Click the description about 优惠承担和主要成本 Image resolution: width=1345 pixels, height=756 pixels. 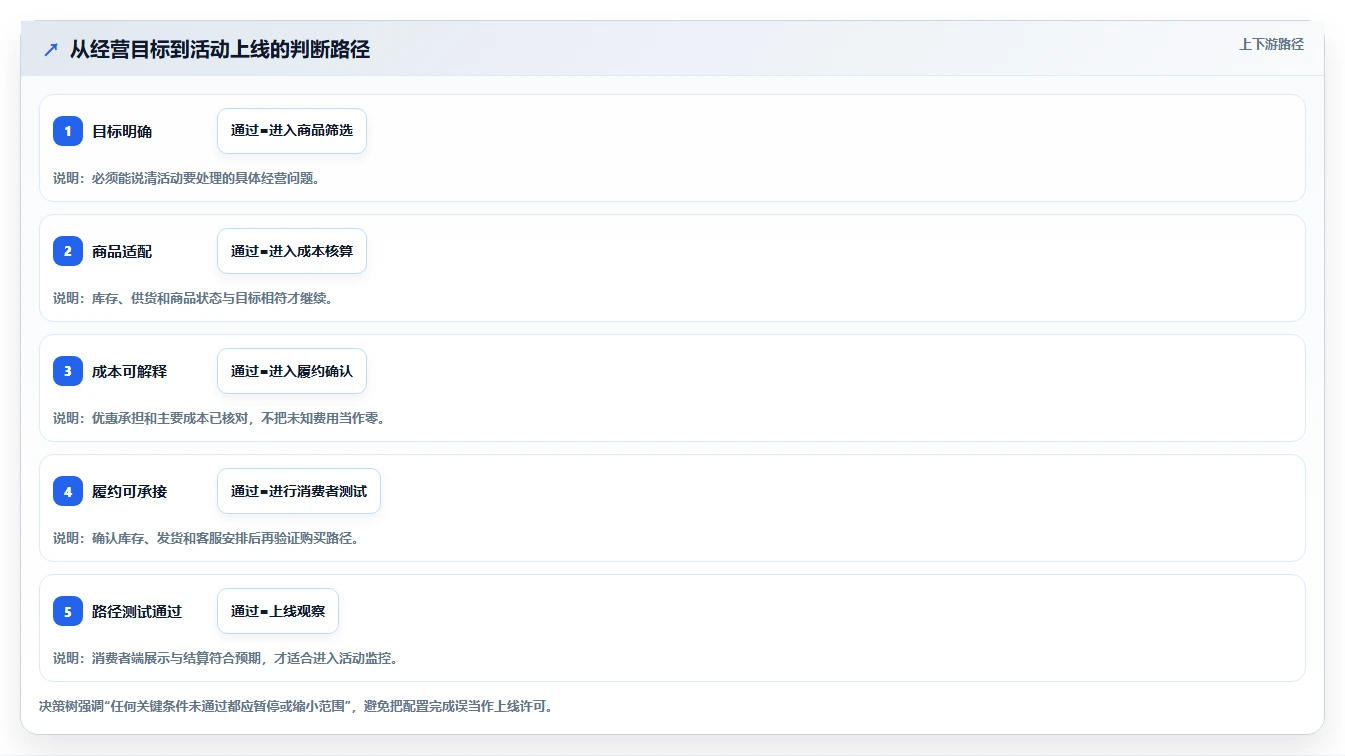tap(219, 418)
